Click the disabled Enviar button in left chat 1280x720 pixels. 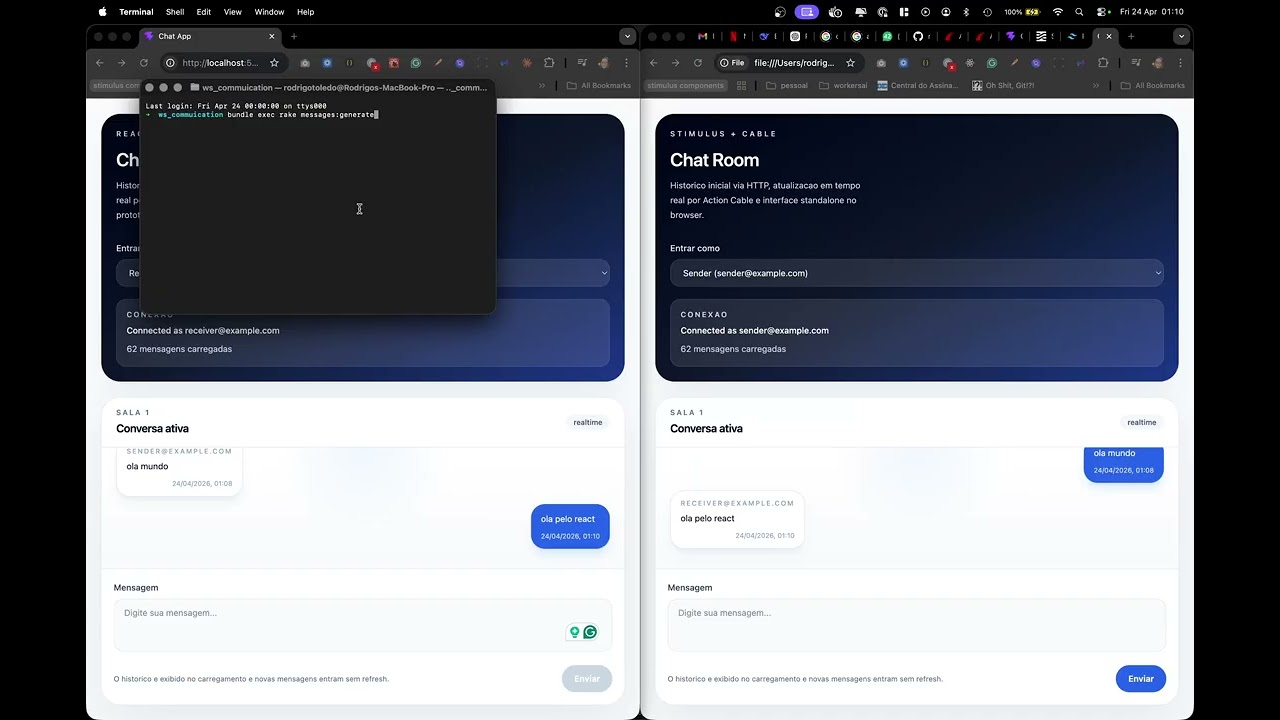click(587, 679)
